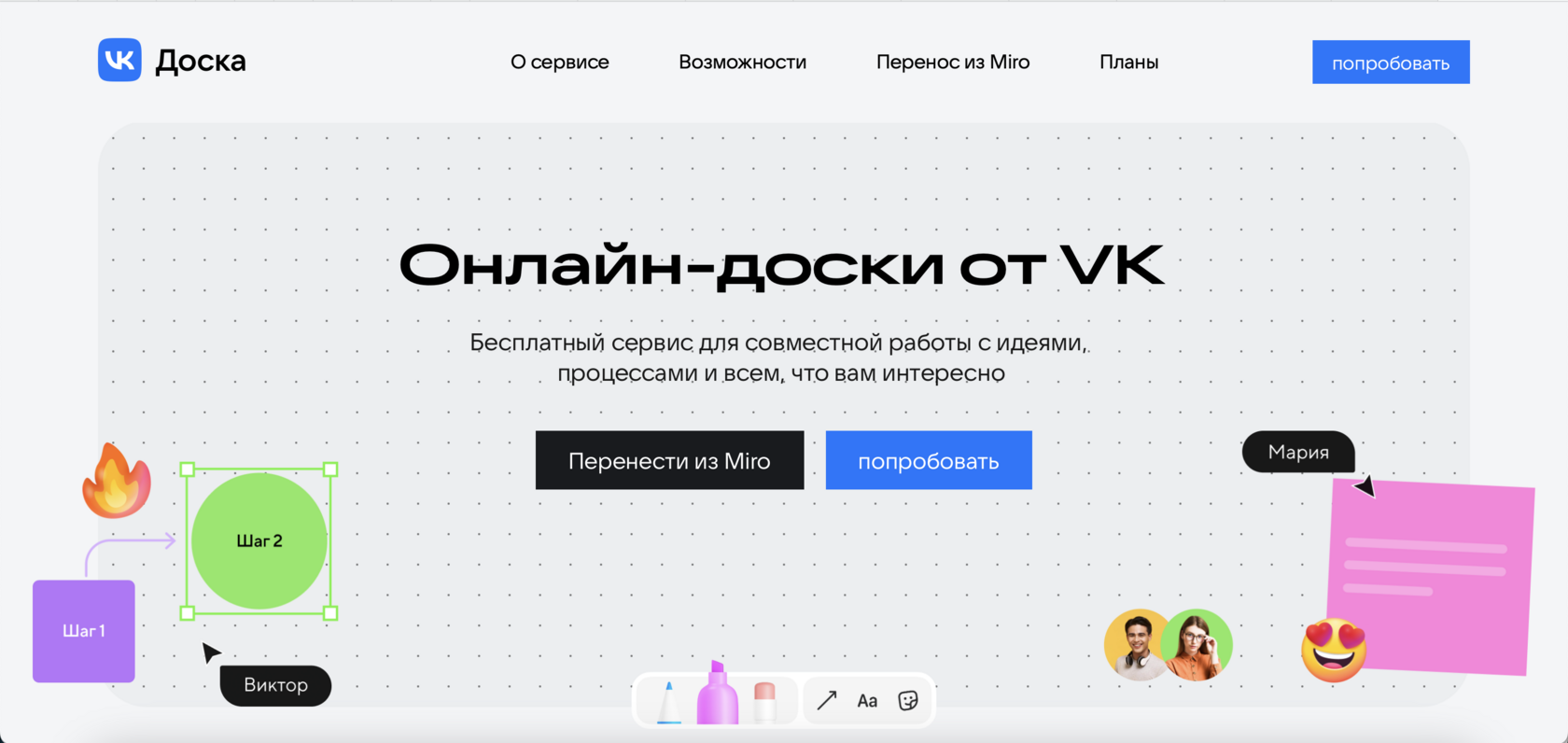Image resolution: width=1568 pixels, height=743 pixels.
Task: Click the "Доска" brand name link
Action: (201, 61)
